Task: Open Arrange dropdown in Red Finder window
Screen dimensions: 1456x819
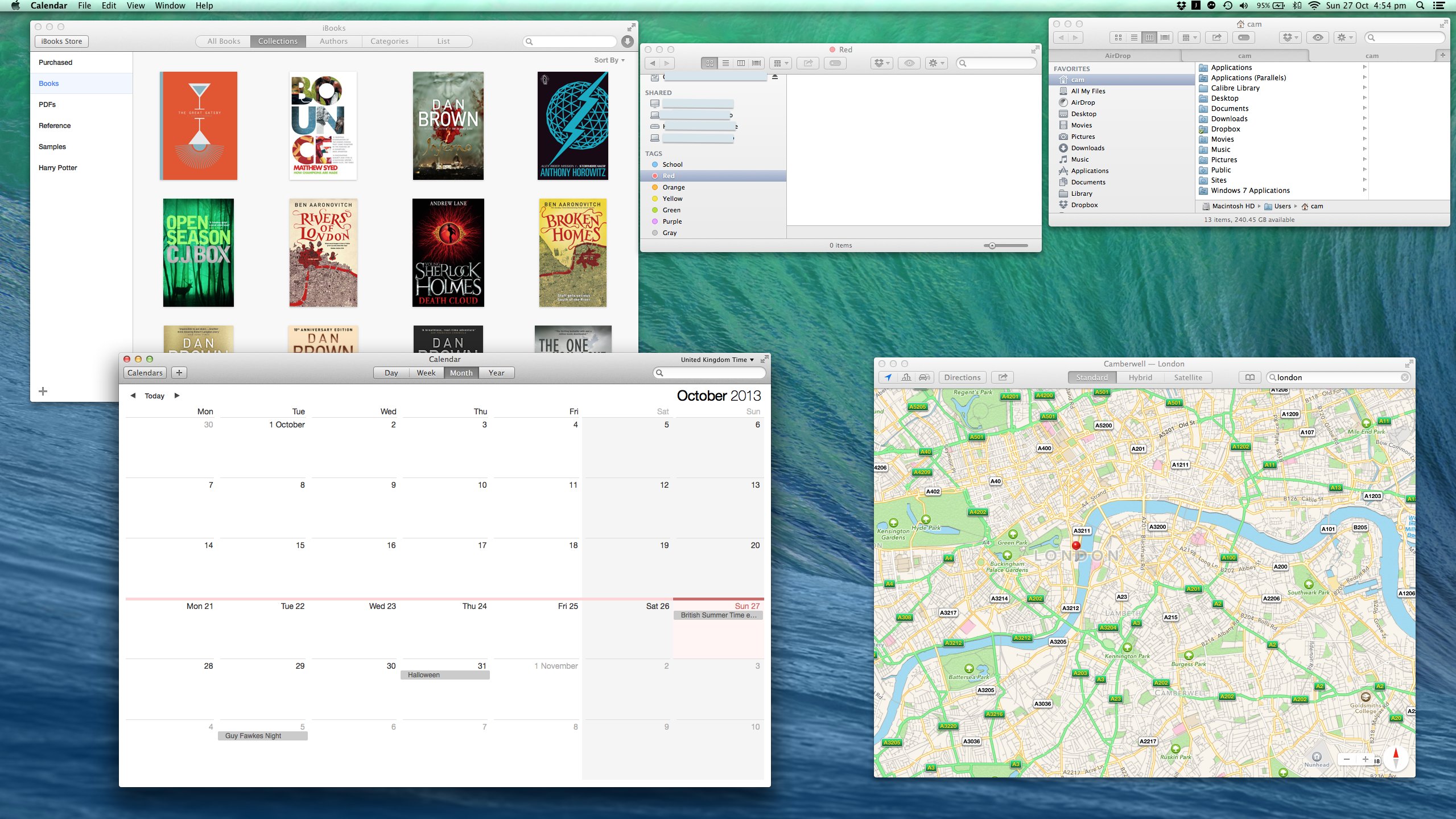Action: (x=781, y=63)
